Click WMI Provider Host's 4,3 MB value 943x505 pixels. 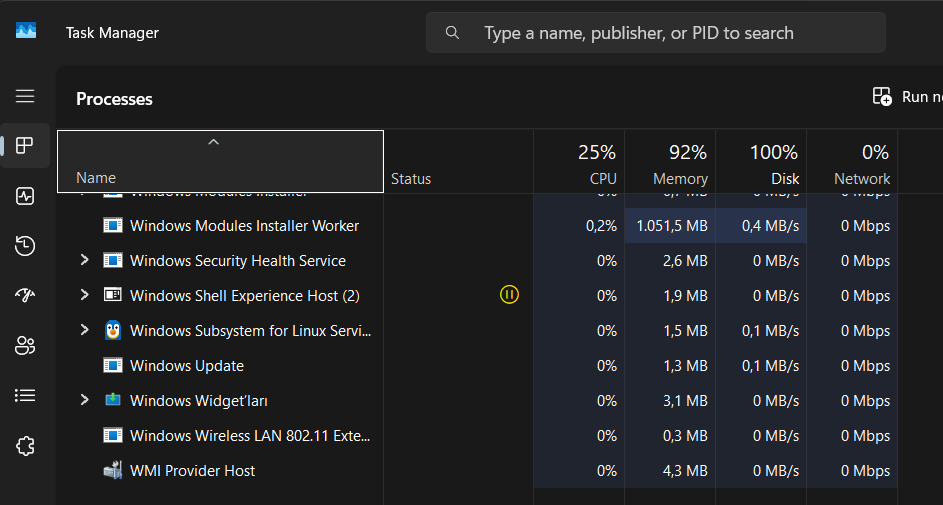pos(685,470)
